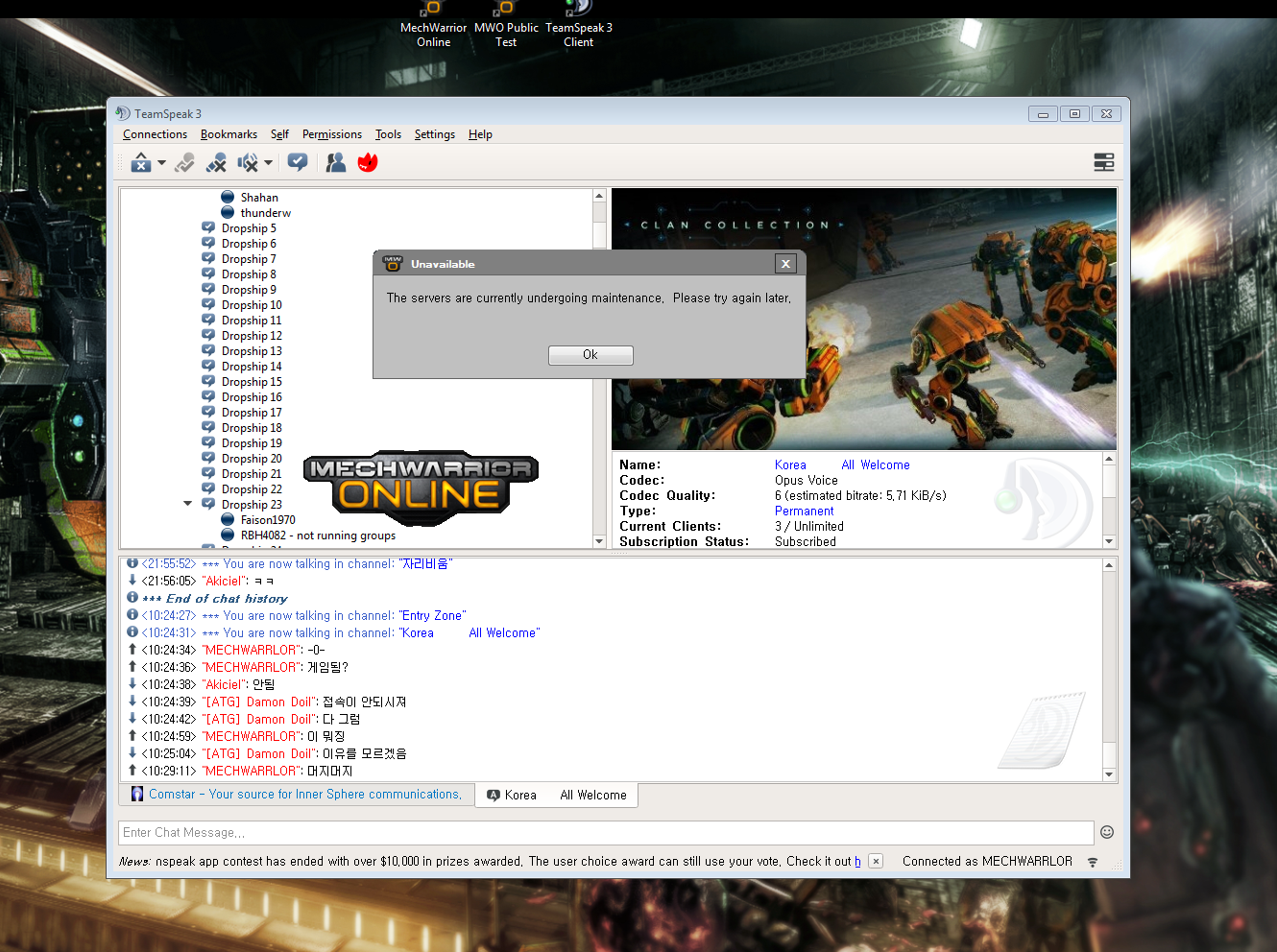Click "Connected as MECHWARRLOR" status text

pyautogui.click(x=987, y=862)
